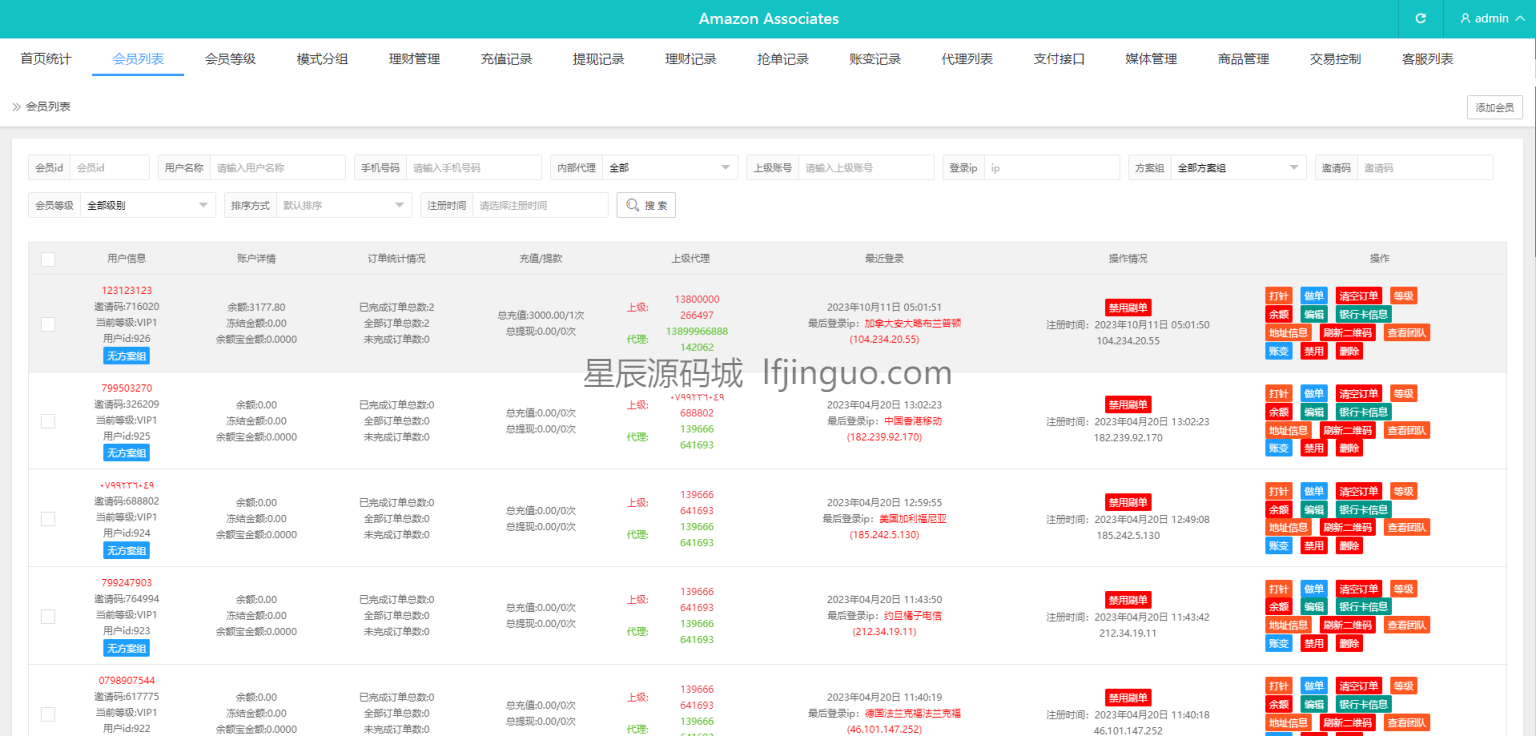Switch to the 充值记录 tab
Viewport: 1536px width, 736px height.
click(506, 59)
